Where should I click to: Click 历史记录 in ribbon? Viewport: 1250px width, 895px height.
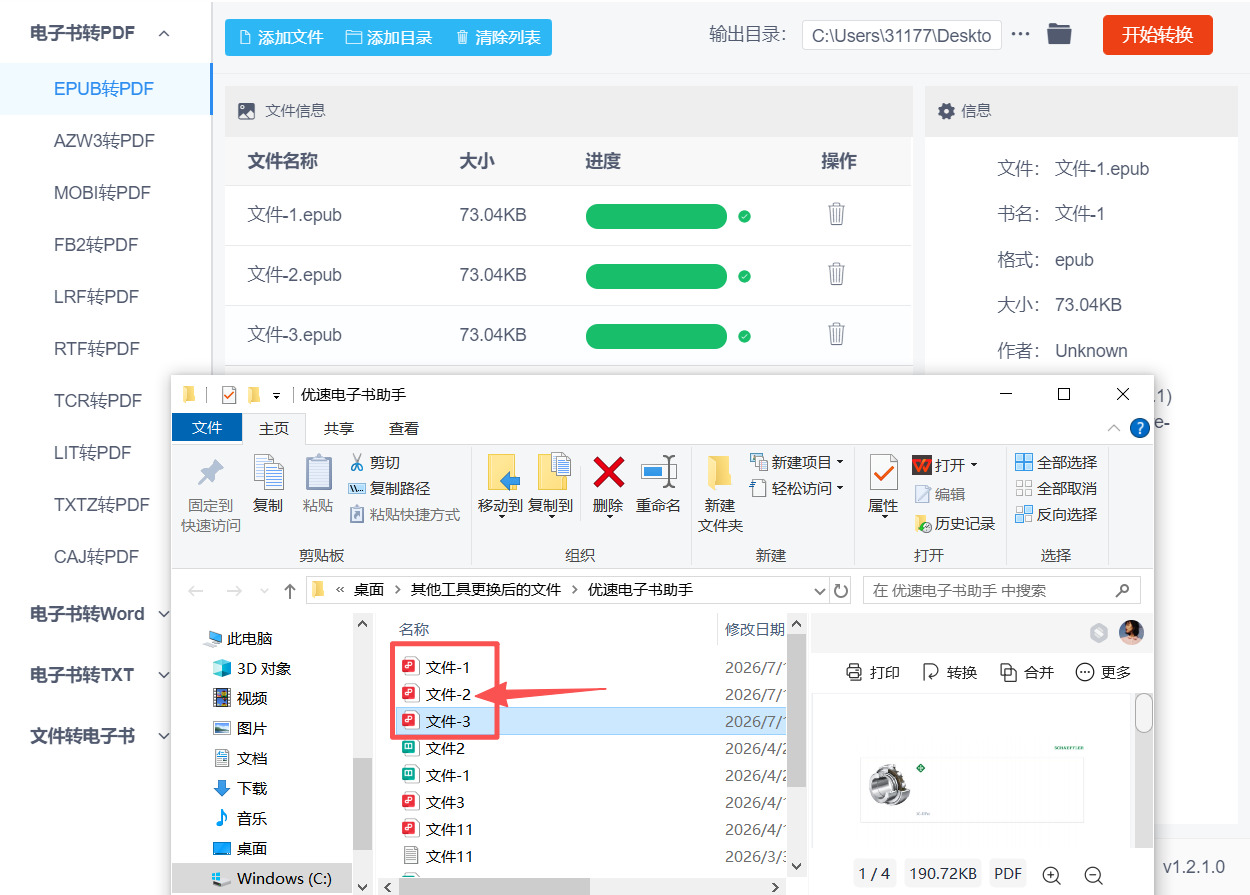tap(956, 523)
